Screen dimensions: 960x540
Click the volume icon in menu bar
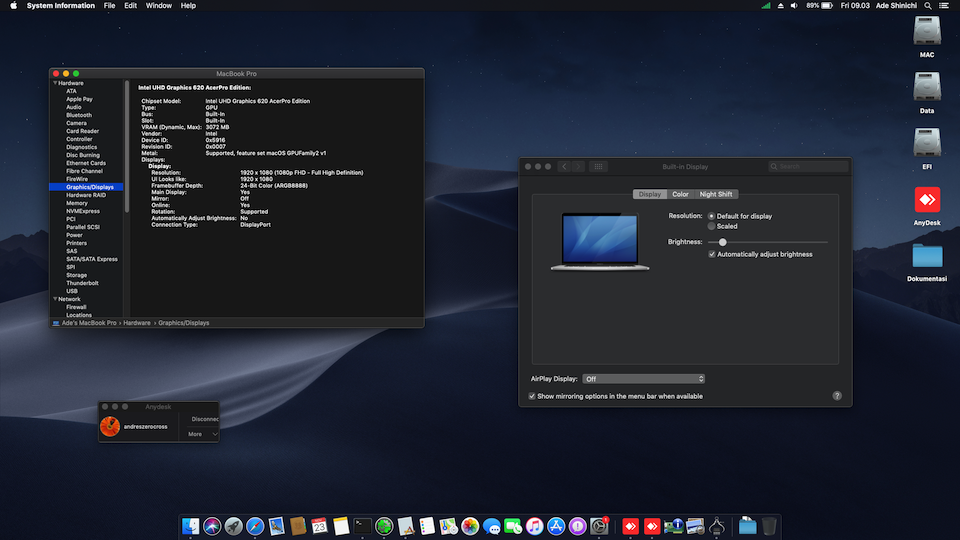coord(794,6)
